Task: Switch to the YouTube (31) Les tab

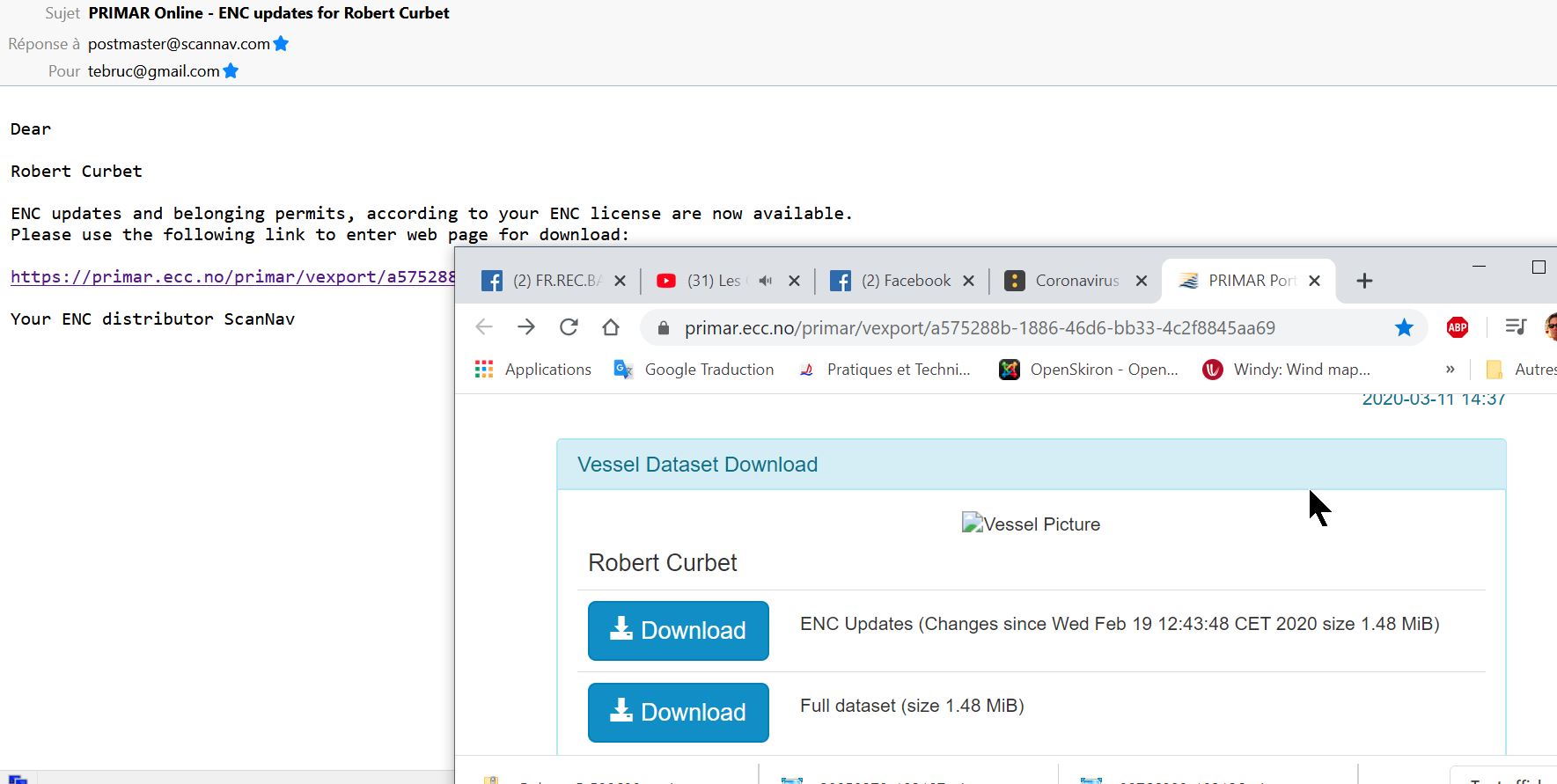Action: pos(701,281)
